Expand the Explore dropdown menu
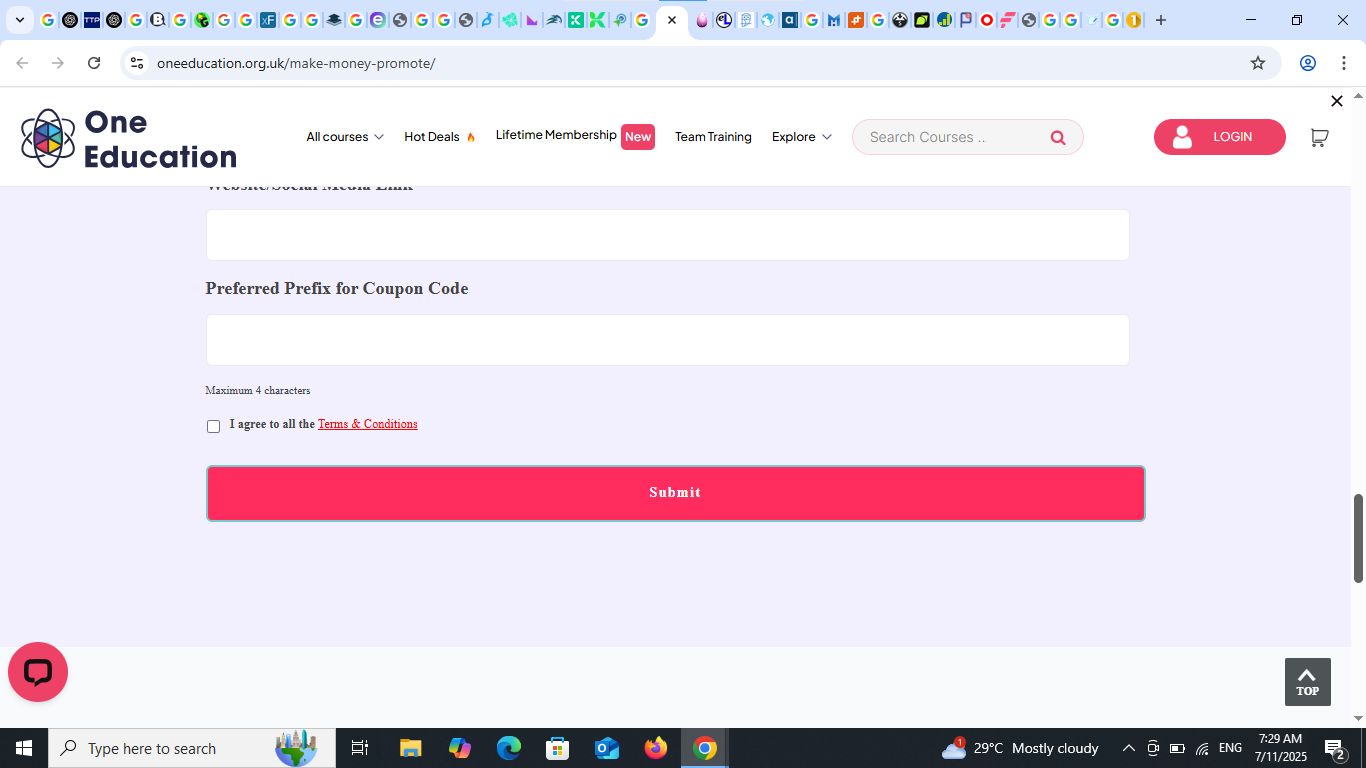This screenshot has height=768, width=1366. point(802,137)
